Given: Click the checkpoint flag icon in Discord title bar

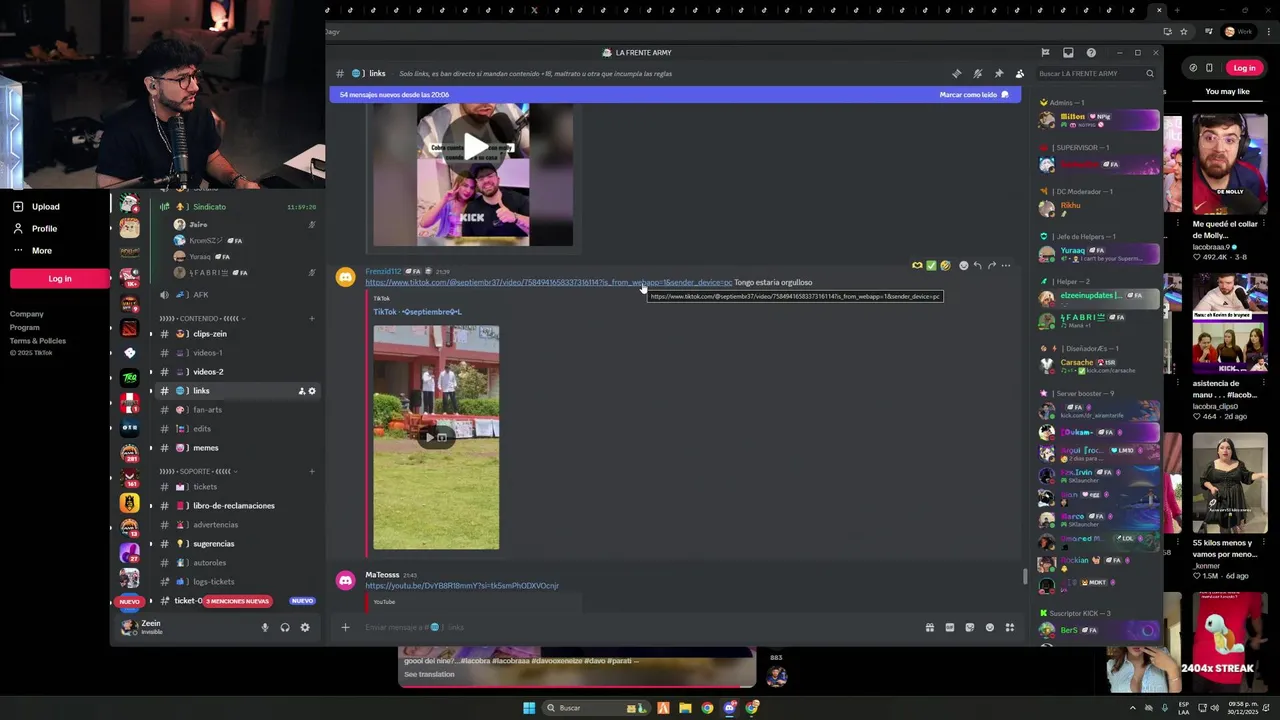Looking at the screenshot, I should point(1045,52).
